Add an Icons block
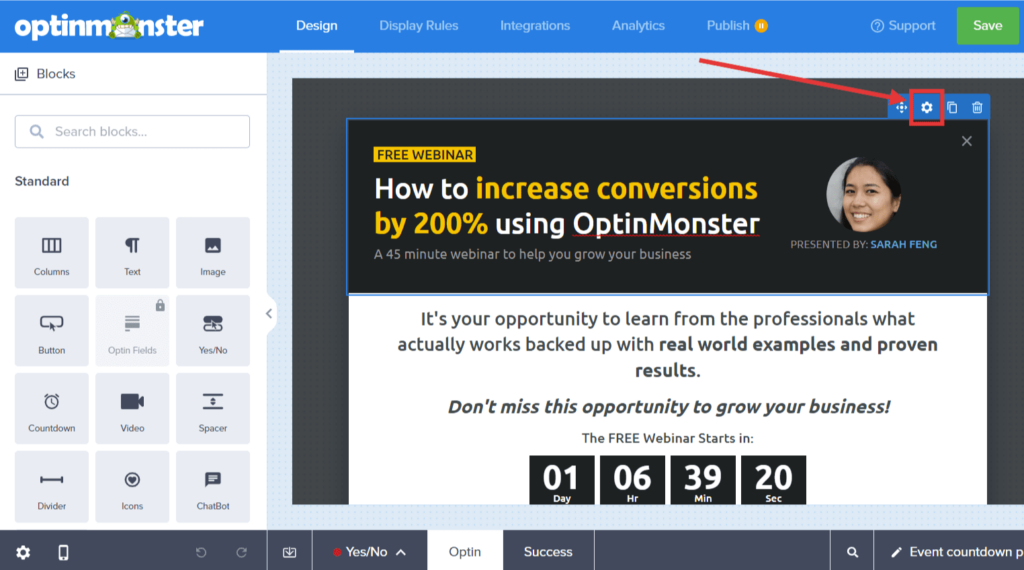Viewport: 1024px width, 570px height. (x=132, y=486)
